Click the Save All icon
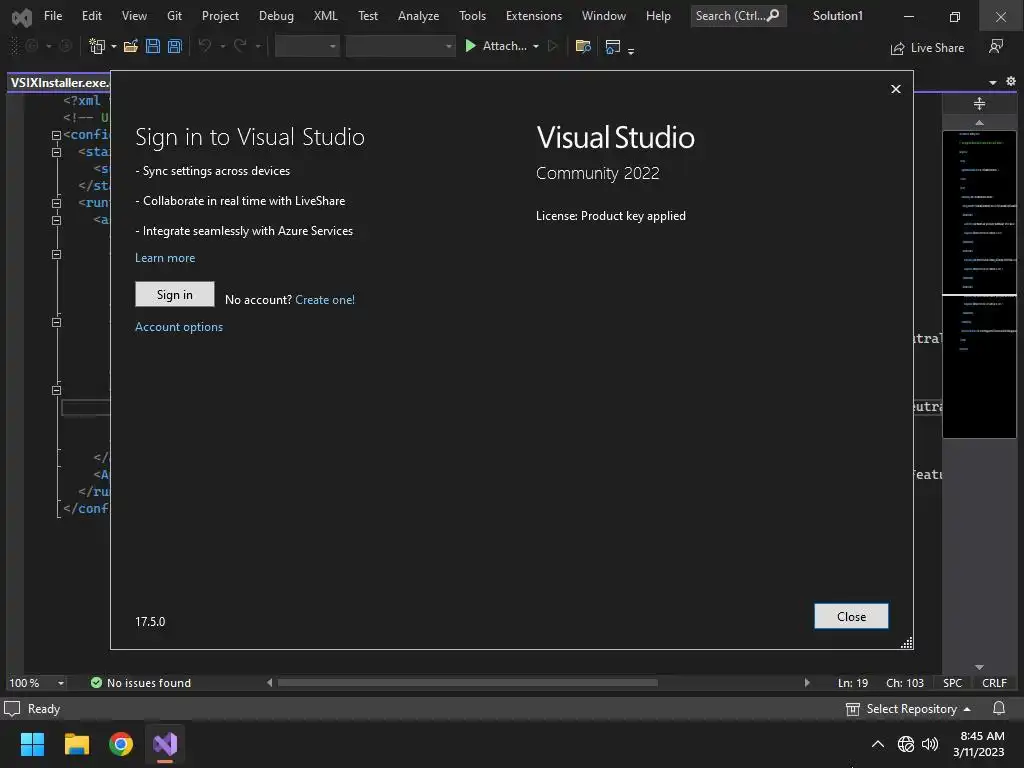The height and width of the screenshot is (768, 1024). [x=174, y=46]
